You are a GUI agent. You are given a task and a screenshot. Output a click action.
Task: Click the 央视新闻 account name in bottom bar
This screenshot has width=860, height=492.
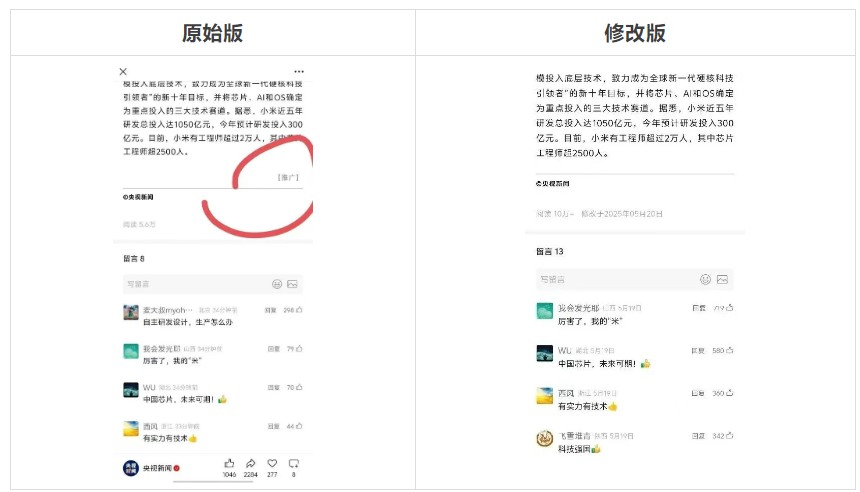(157, 468)
